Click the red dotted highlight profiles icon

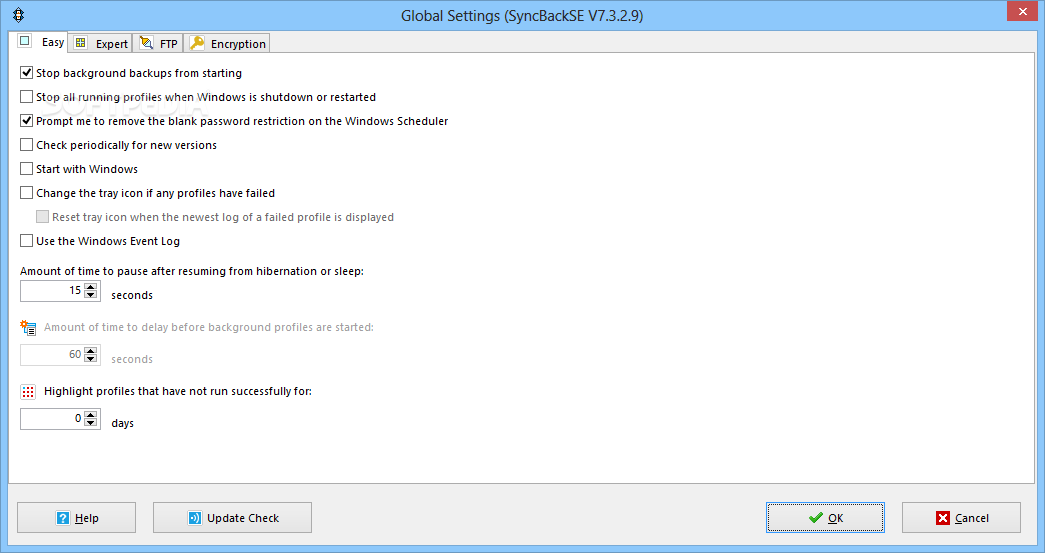point(28,391)
